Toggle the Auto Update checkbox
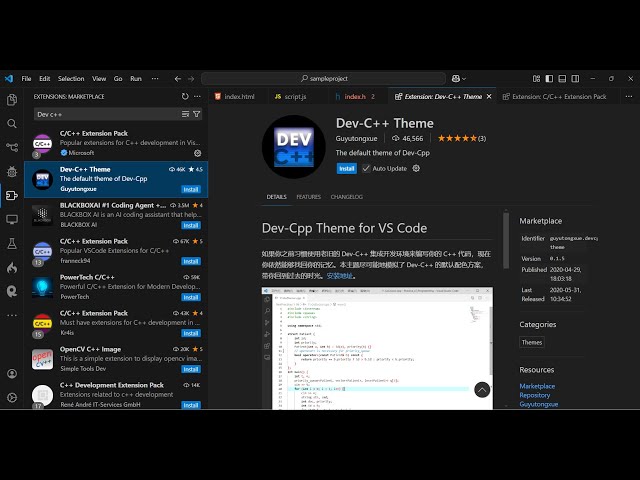Screen dimensions: 640x480 (x=366, y=168)
